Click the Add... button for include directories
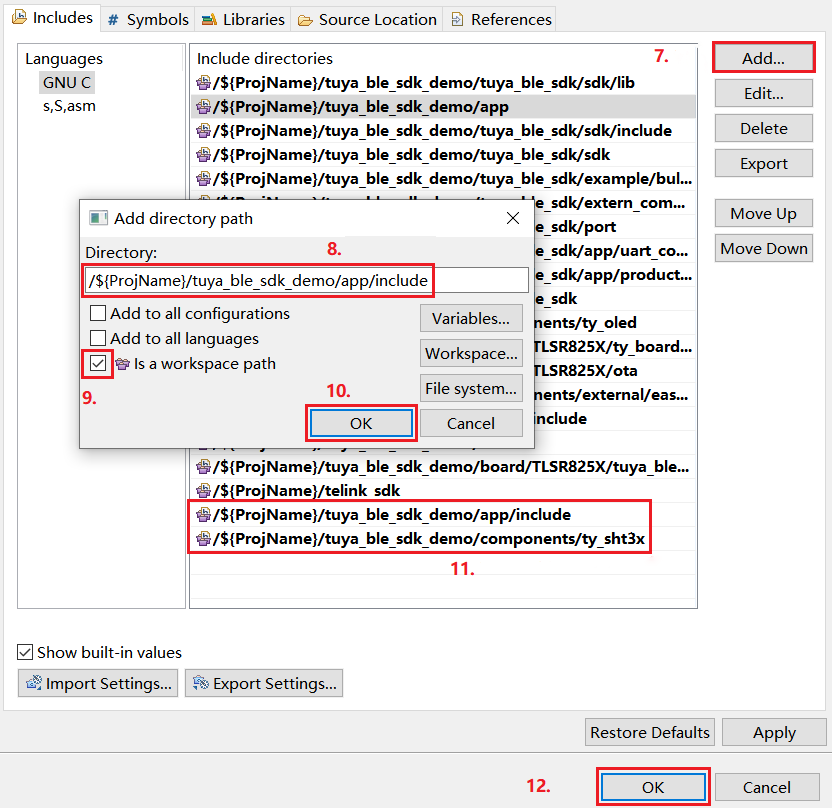The image size is (832, 808). 763,58
